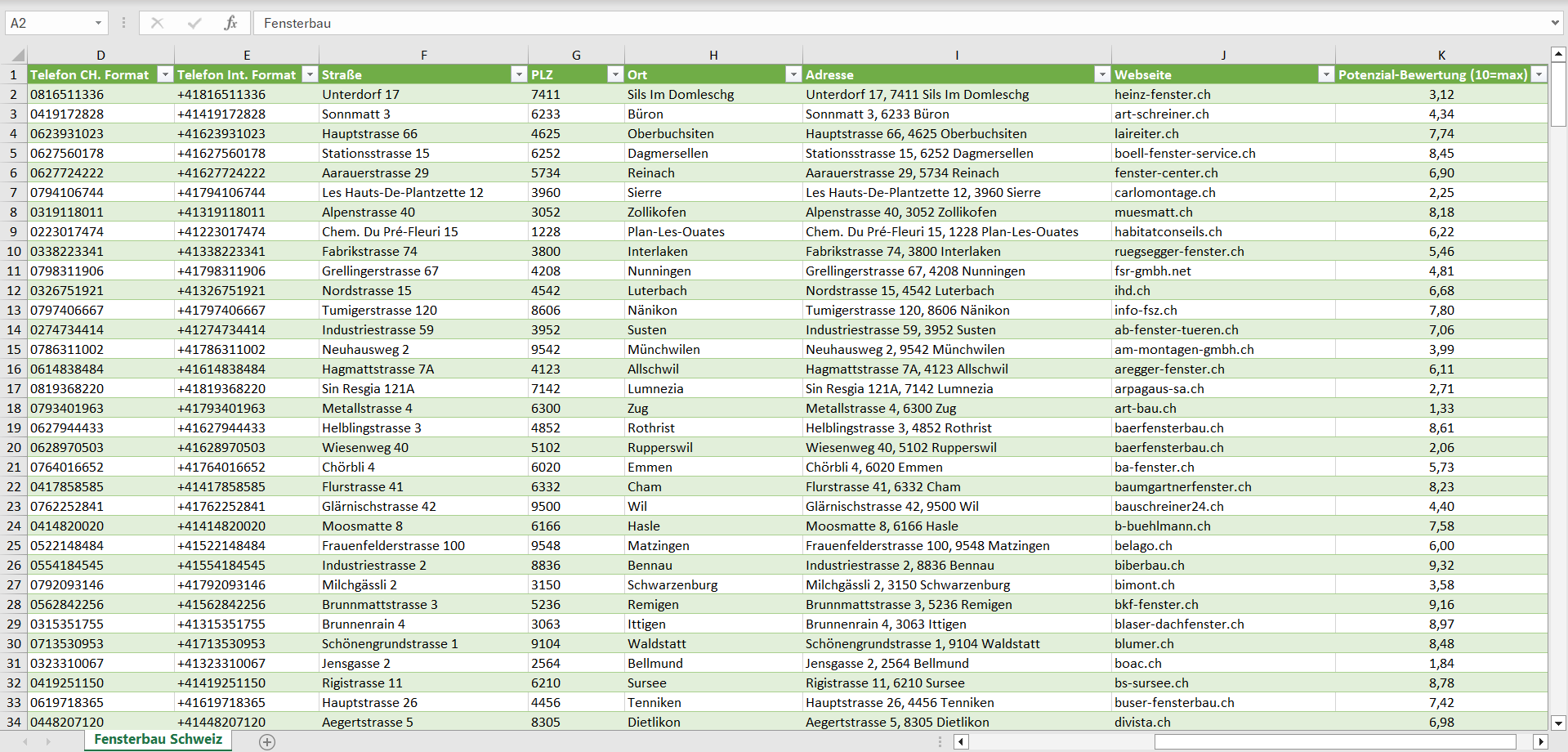Image resolution: width=1568 pixels, height=752 pixels.
Task: Click next sheet navigation arrow
Action: 48,741
